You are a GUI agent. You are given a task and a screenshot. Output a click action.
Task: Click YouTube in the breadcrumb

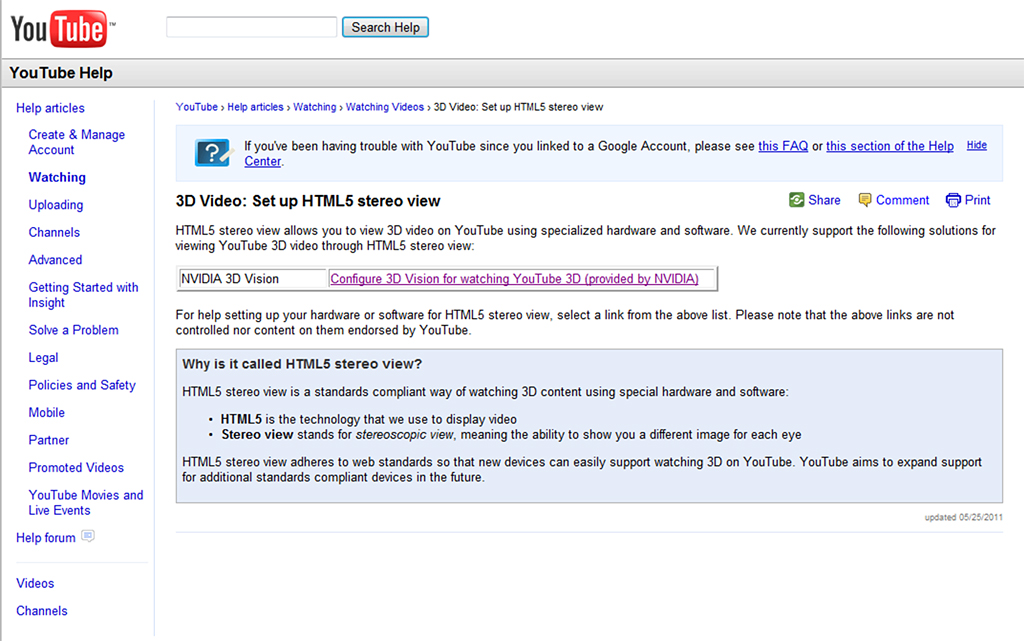click(x=197, y=107)
